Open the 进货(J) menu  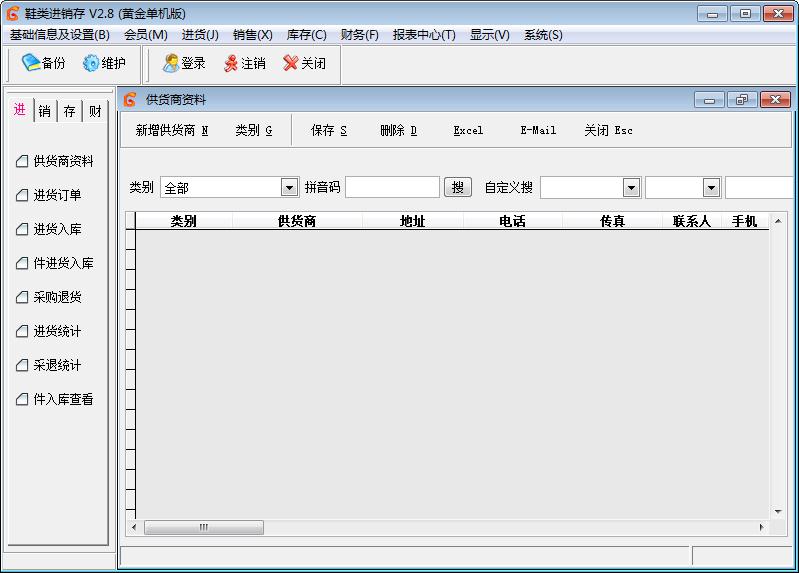(200, 35)
